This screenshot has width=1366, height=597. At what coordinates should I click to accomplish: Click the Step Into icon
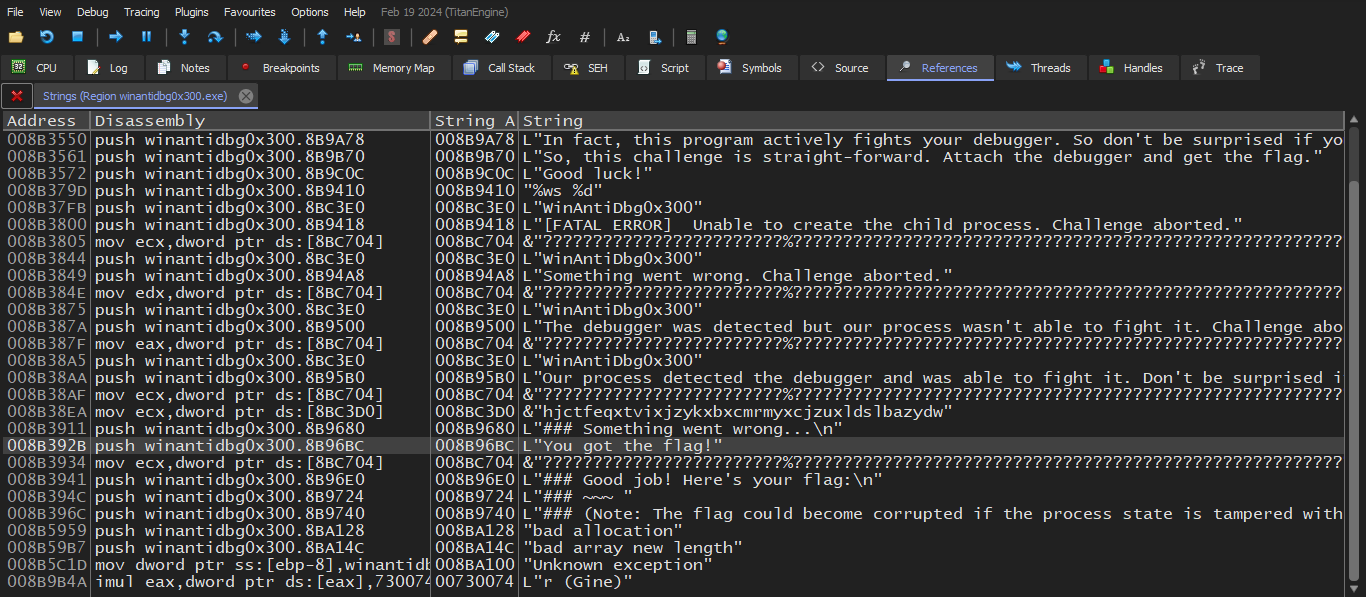(184, 37)
